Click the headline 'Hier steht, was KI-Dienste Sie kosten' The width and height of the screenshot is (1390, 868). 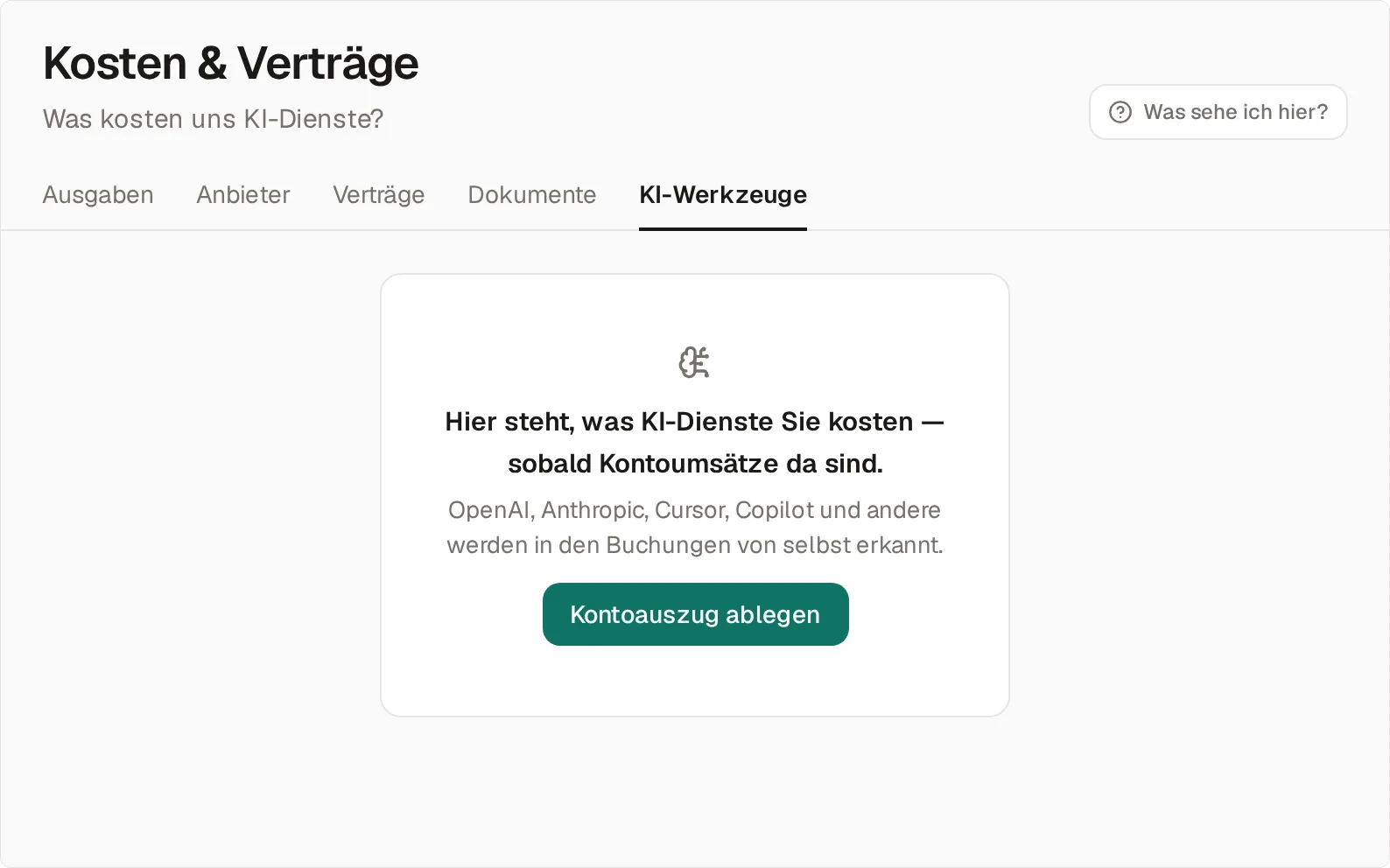(x=679, y=422)
